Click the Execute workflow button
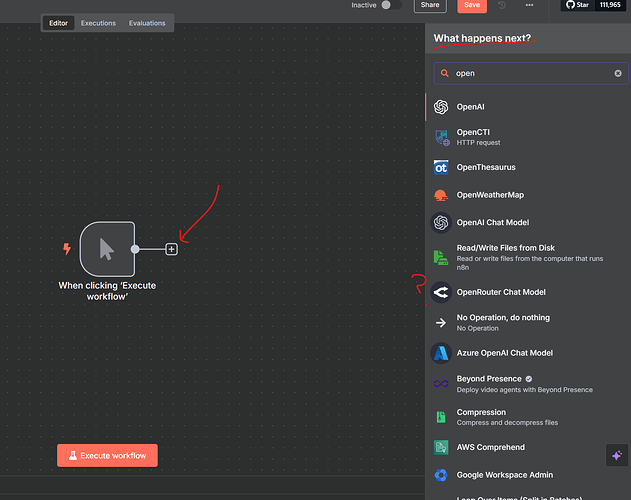631x500 pixels. click(107, 455)
